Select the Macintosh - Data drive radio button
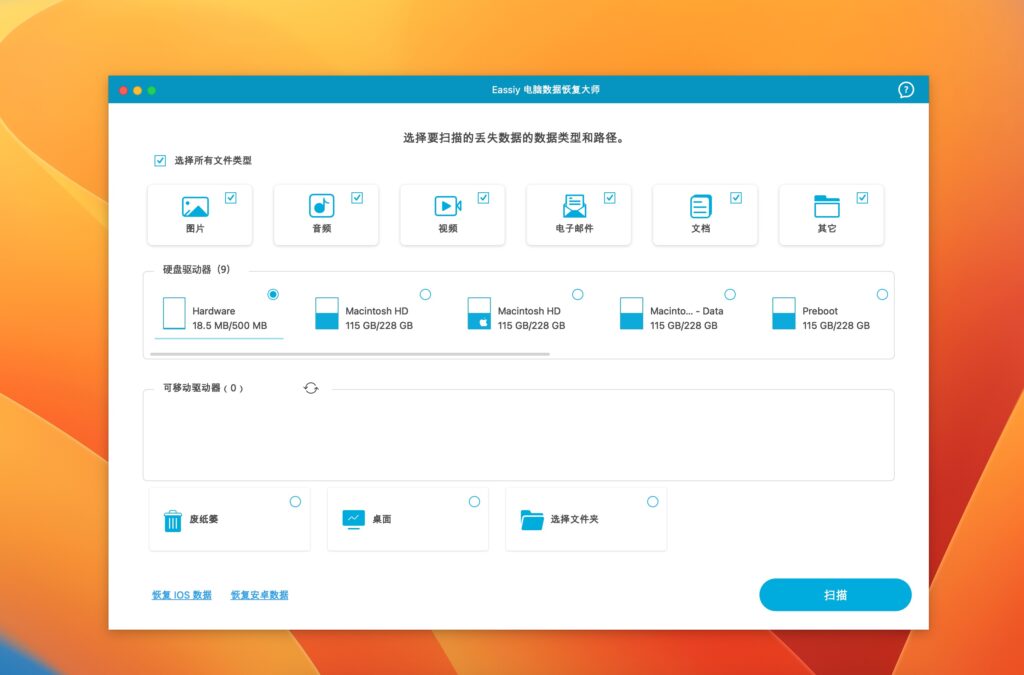1024x675 pixels. (x=730, y=294)
